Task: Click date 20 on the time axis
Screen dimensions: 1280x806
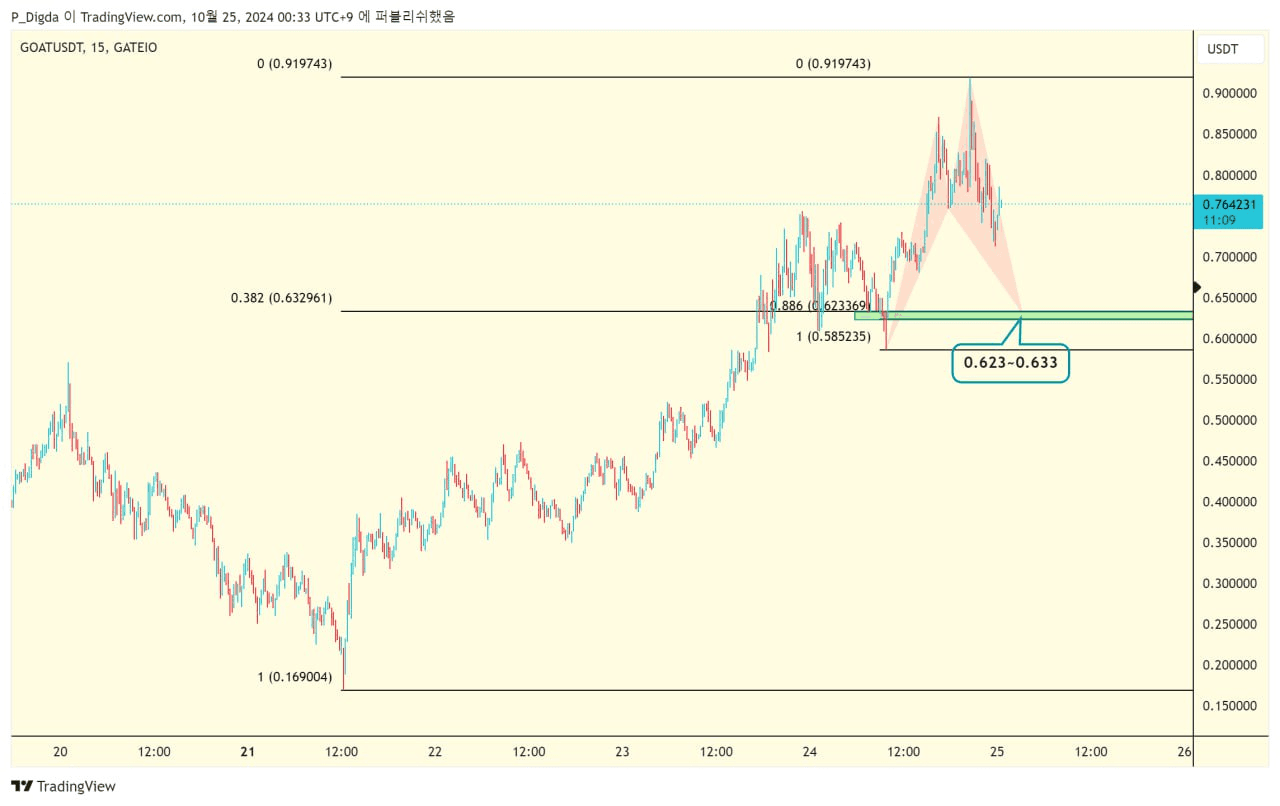Action: [60, 752]
